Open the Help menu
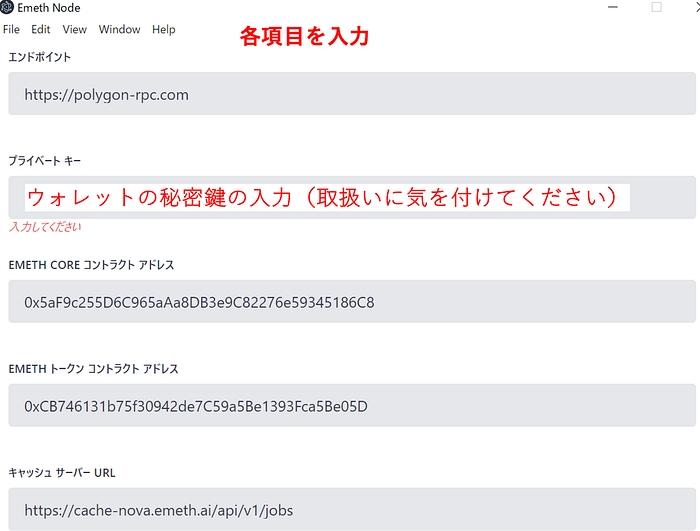The height and width of the screenshot is (531, 700). point(164,30)
